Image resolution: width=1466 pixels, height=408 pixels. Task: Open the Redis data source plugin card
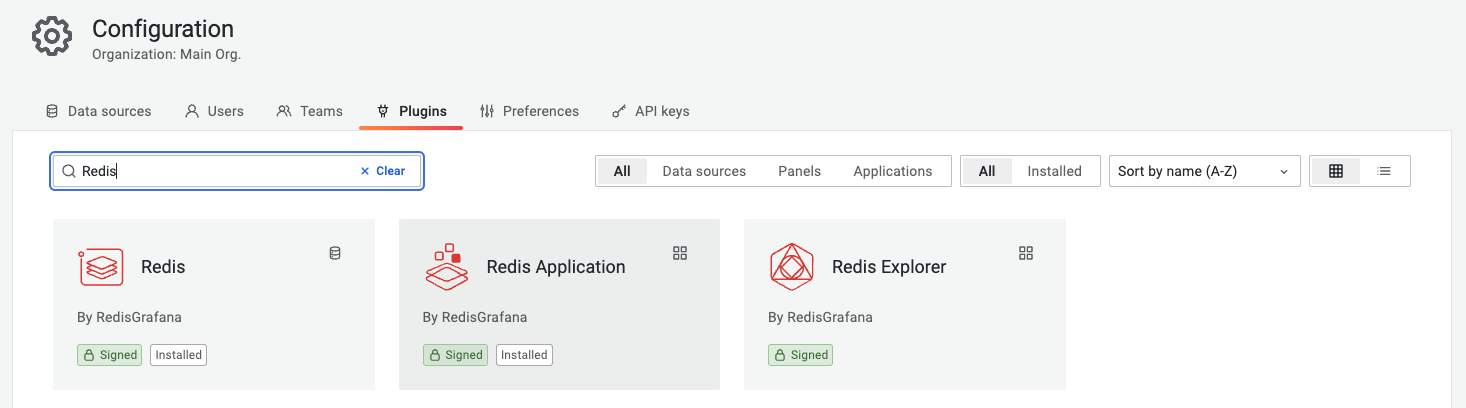[x=214, y=304]
